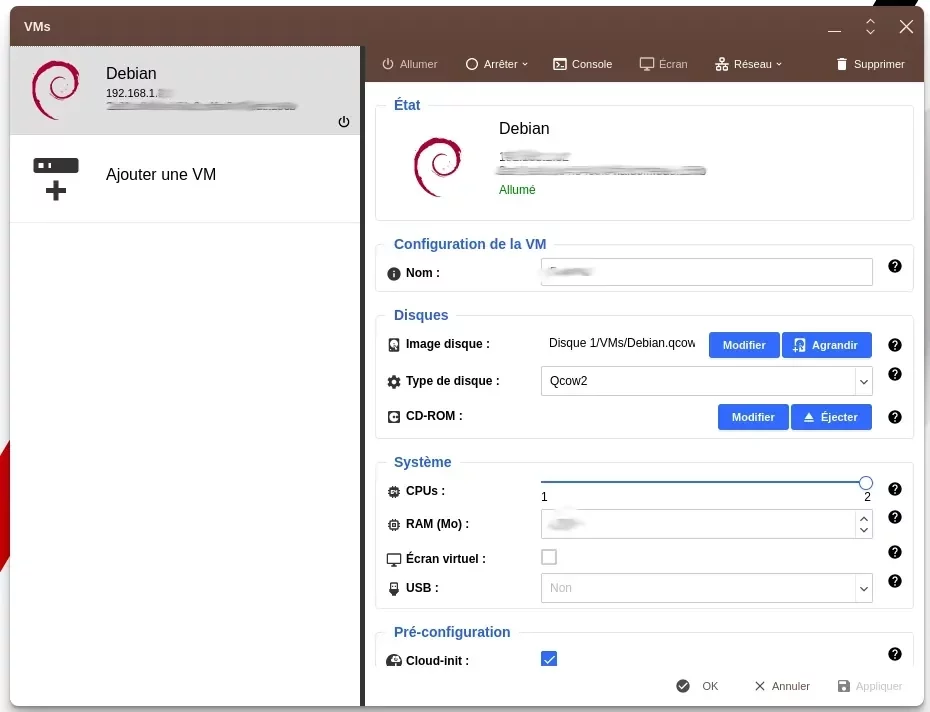The height and width of the screenshot is (712, 930).
Task: Click the Écran virtuel monitor icon
Action: click(x=394, y=560)
